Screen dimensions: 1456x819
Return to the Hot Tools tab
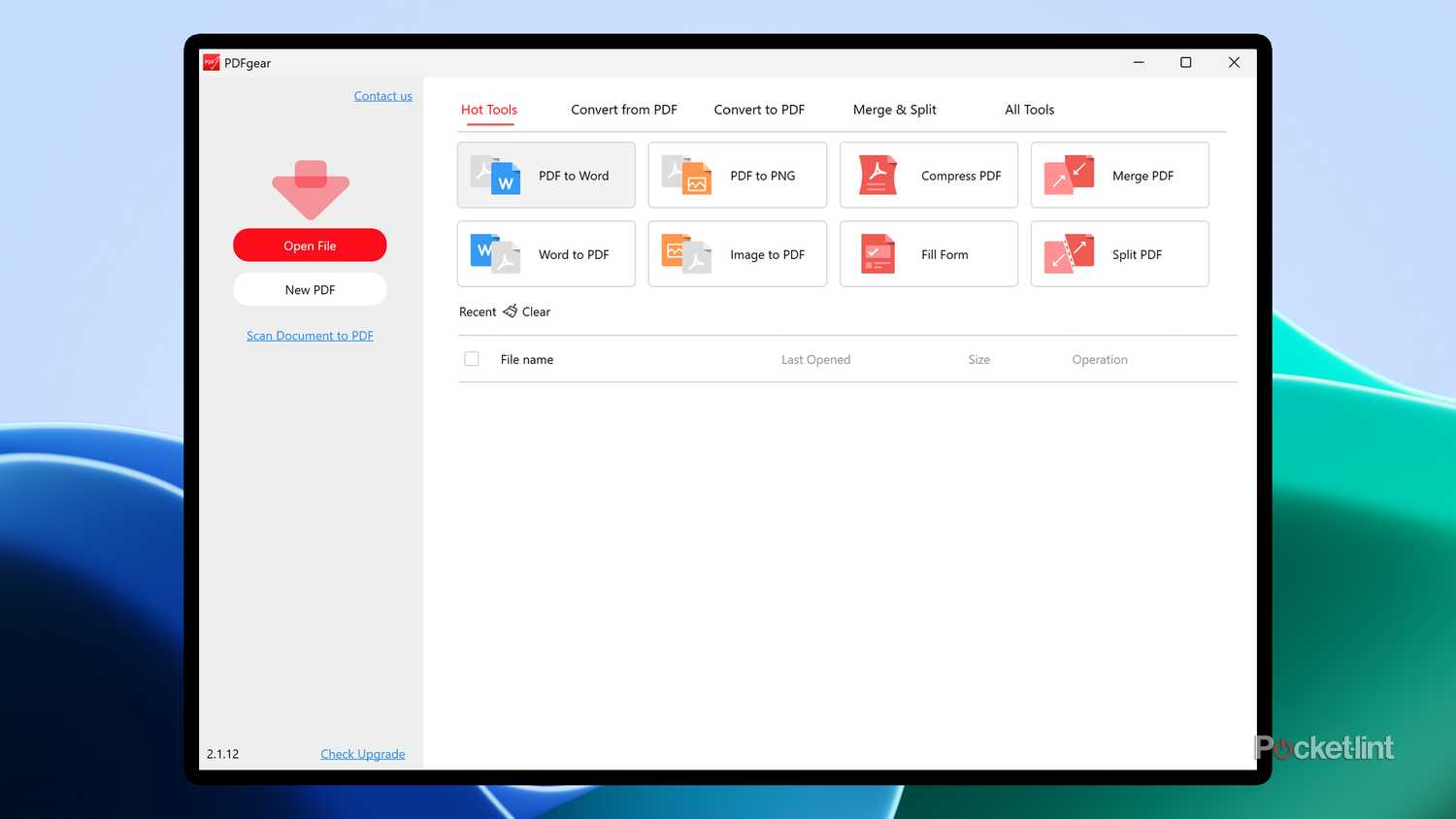point(488,110)
